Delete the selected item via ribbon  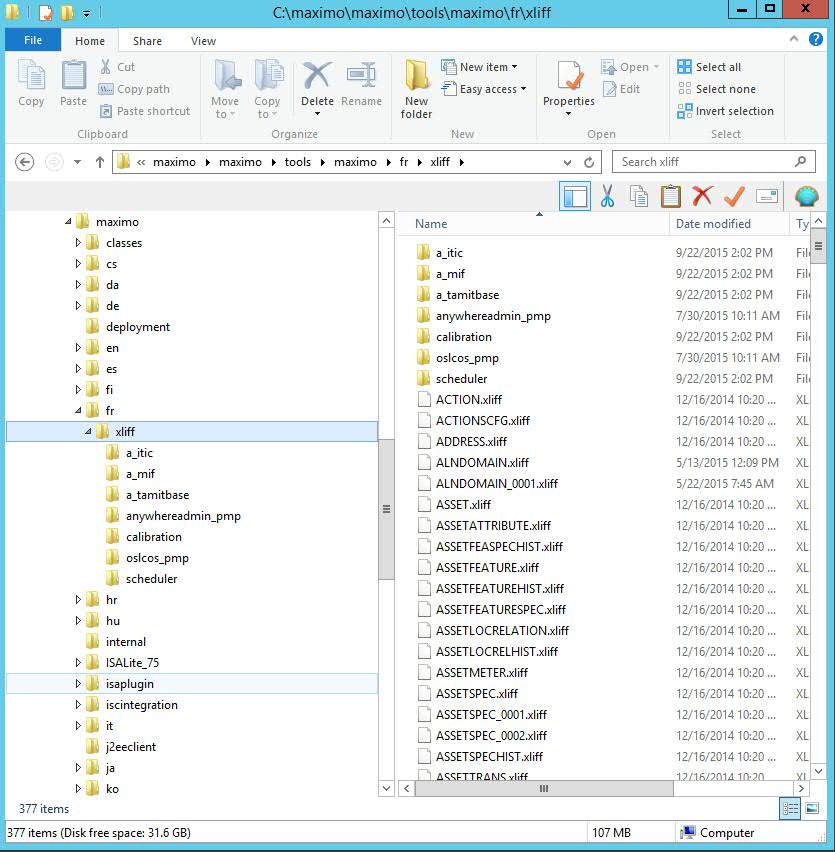[x=317, y=88]
